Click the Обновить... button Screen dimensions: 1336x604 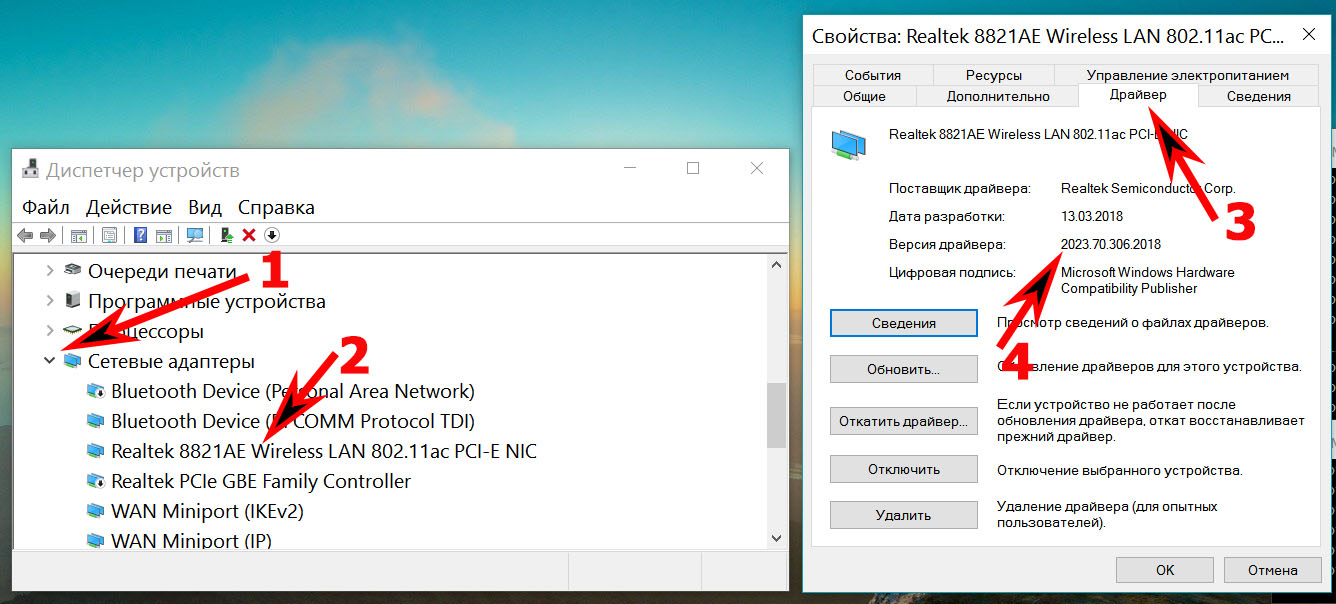[904, 369]
